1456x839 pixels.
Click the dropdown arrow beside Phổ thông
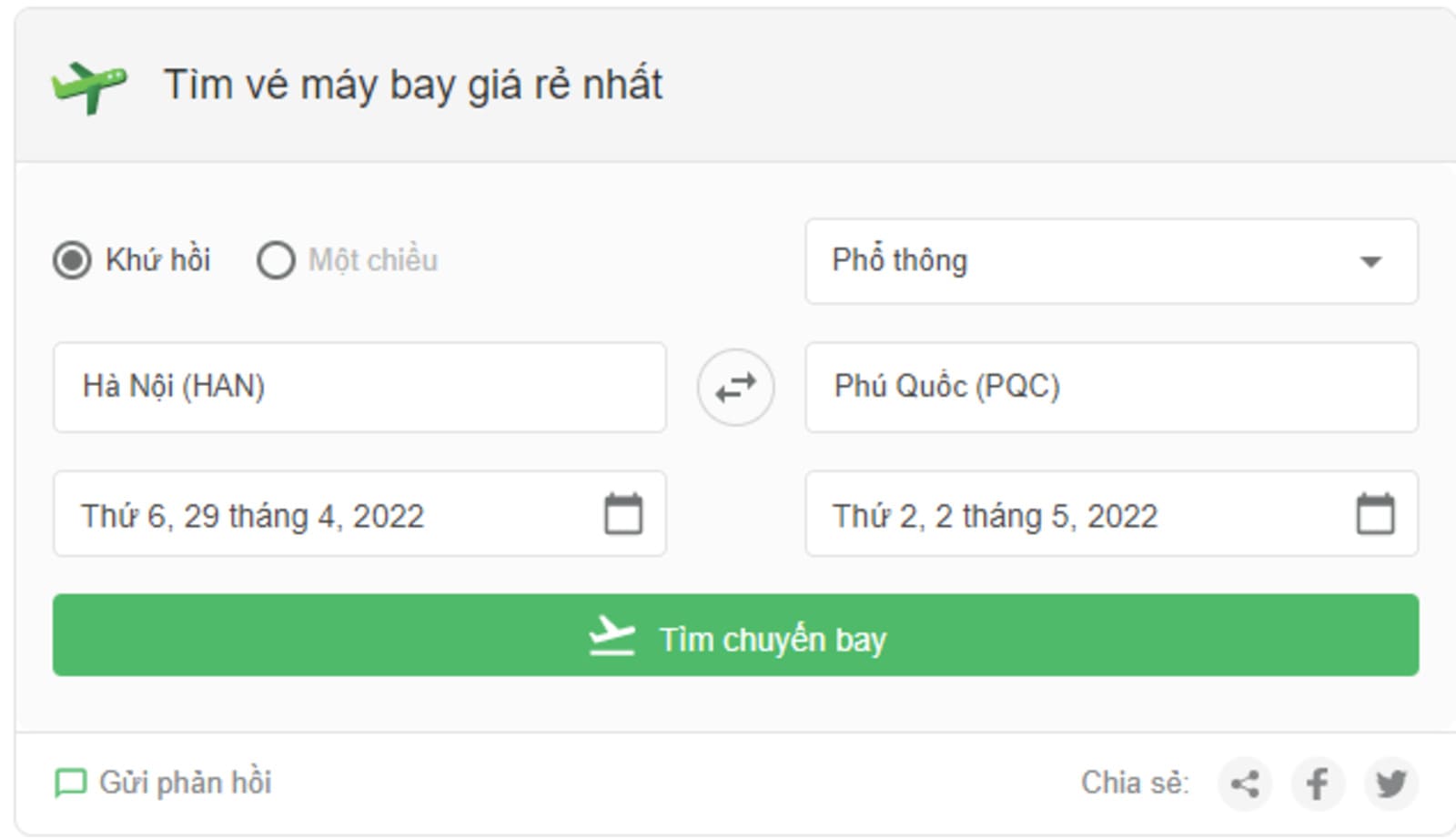1370,262
